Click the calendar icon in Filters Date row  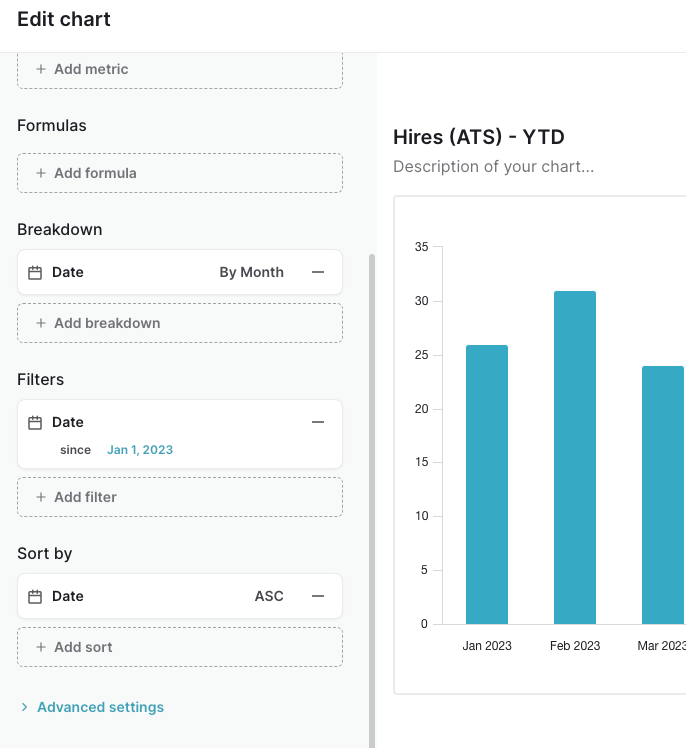click(x=35, y=423)
